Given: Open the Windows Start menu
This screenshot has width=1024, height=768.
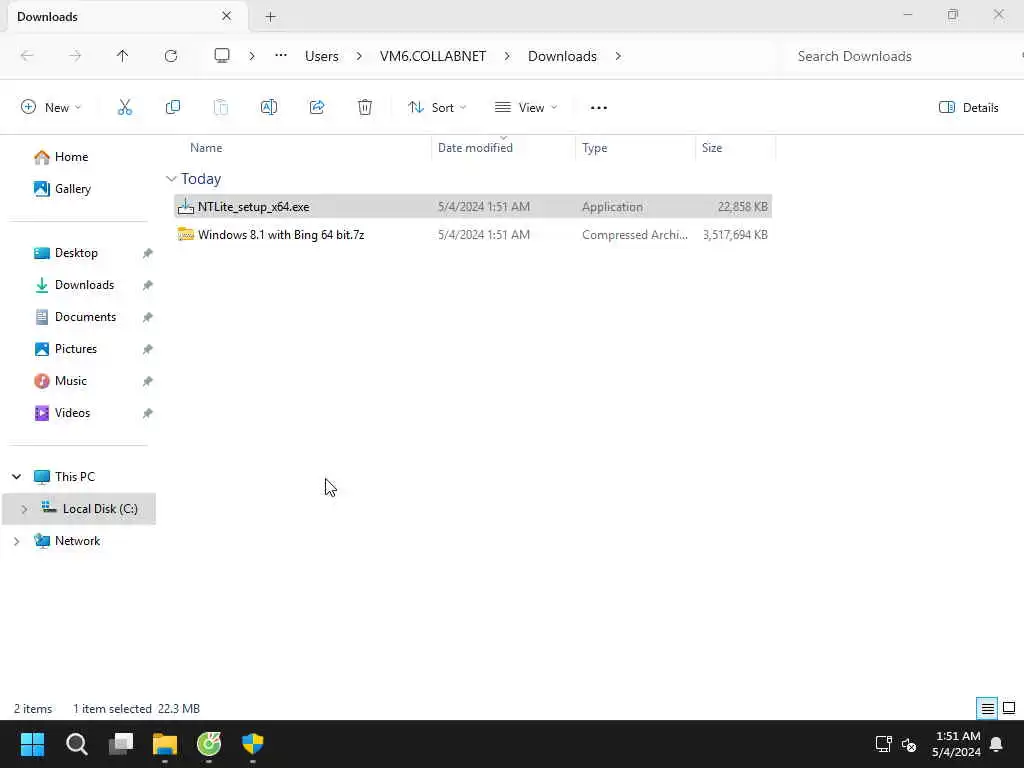Looking at the screenshot, I should pos(33,744).
